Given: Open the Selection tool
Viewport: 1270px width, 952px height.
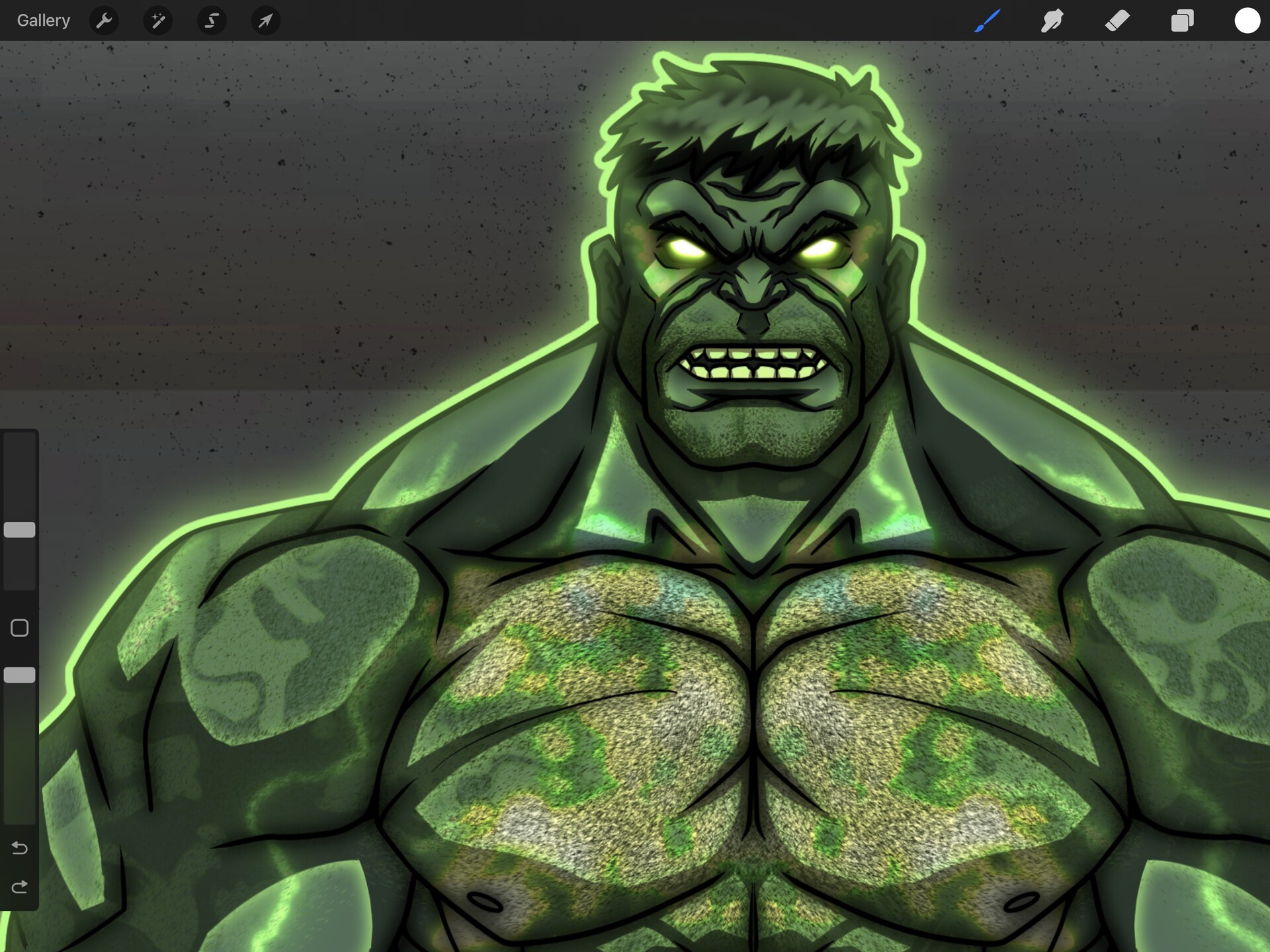Looking at the screenshot, I should (212, 21).
